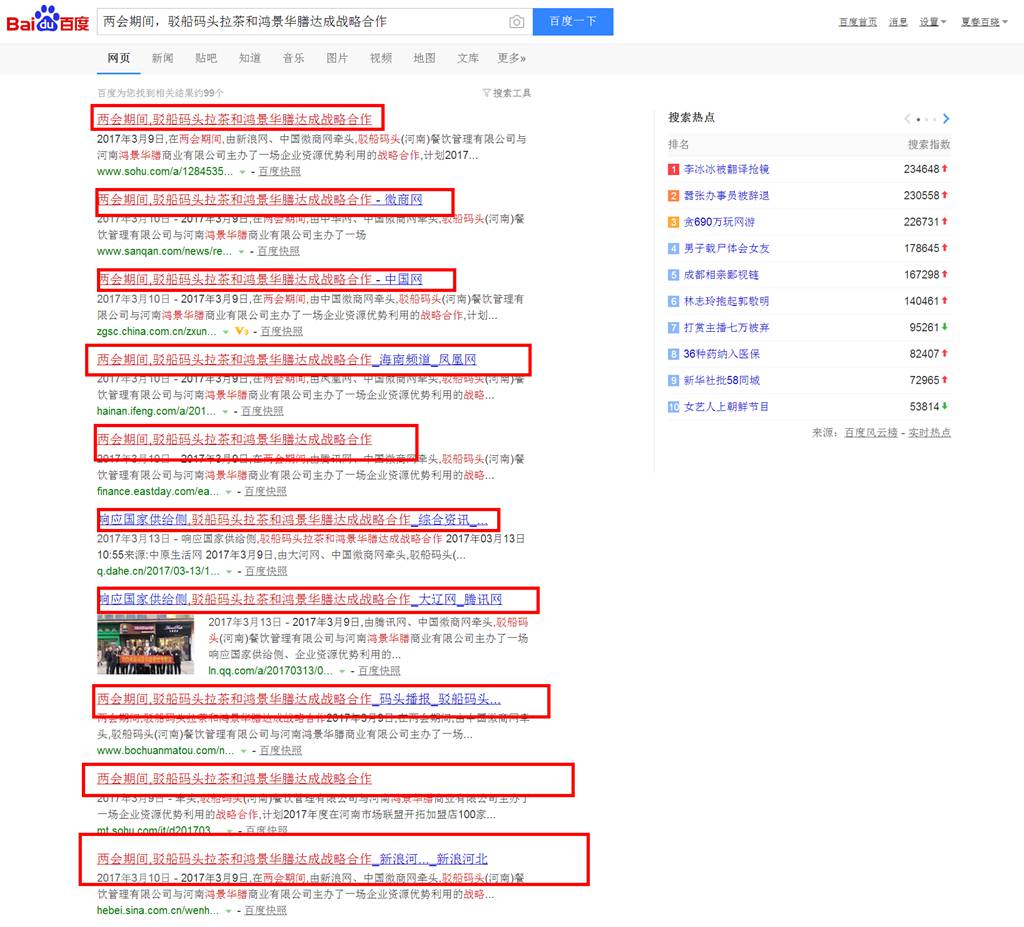Go to previous page of 搜索热点 list

click(908, 119)
